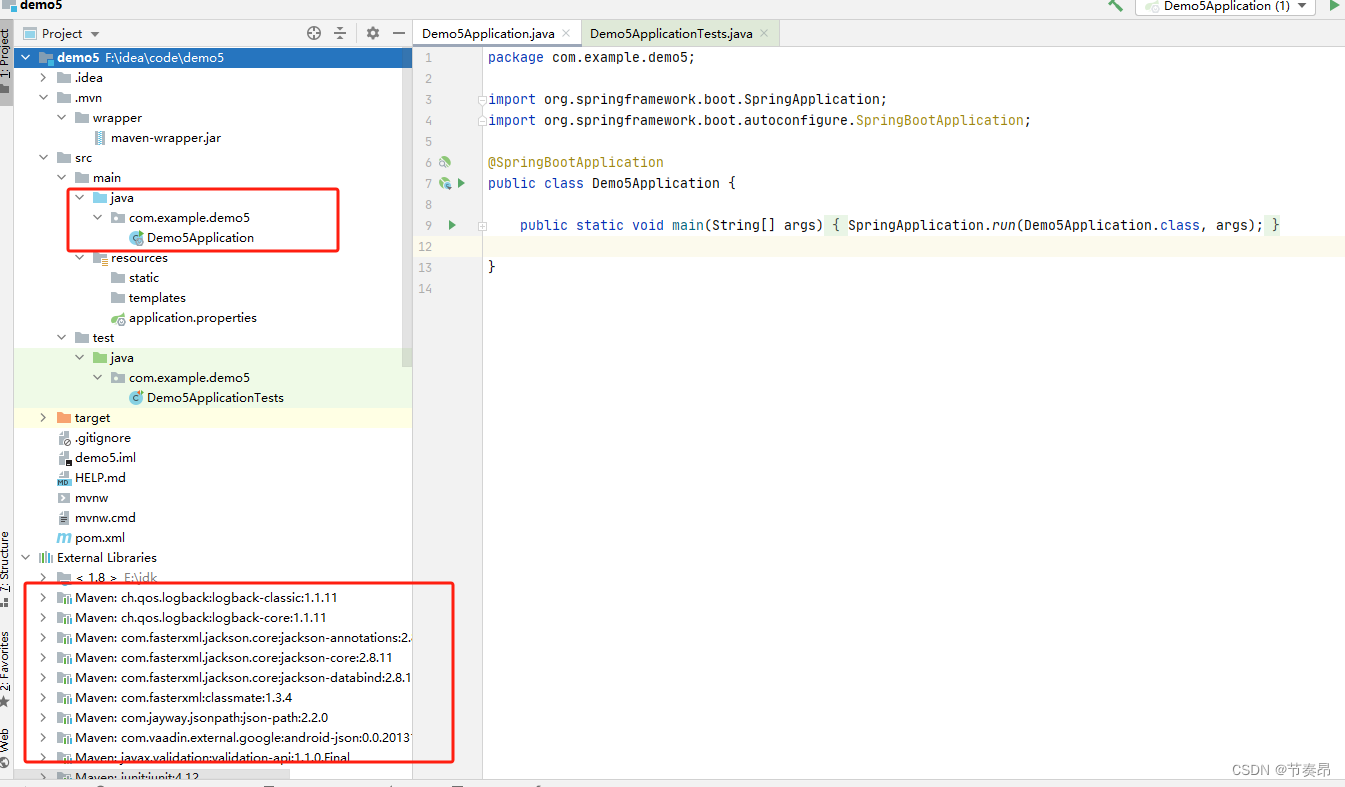This screenshot has width=1345, height=787.
Task: Click the demo5.iml module file icon
Action: (x=65, y=458)
